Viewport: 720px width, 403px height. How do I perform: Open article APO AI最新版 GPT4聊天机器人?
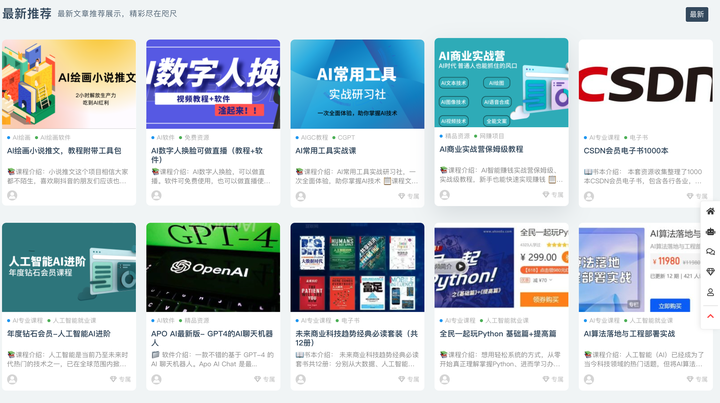tap(212, 338)
